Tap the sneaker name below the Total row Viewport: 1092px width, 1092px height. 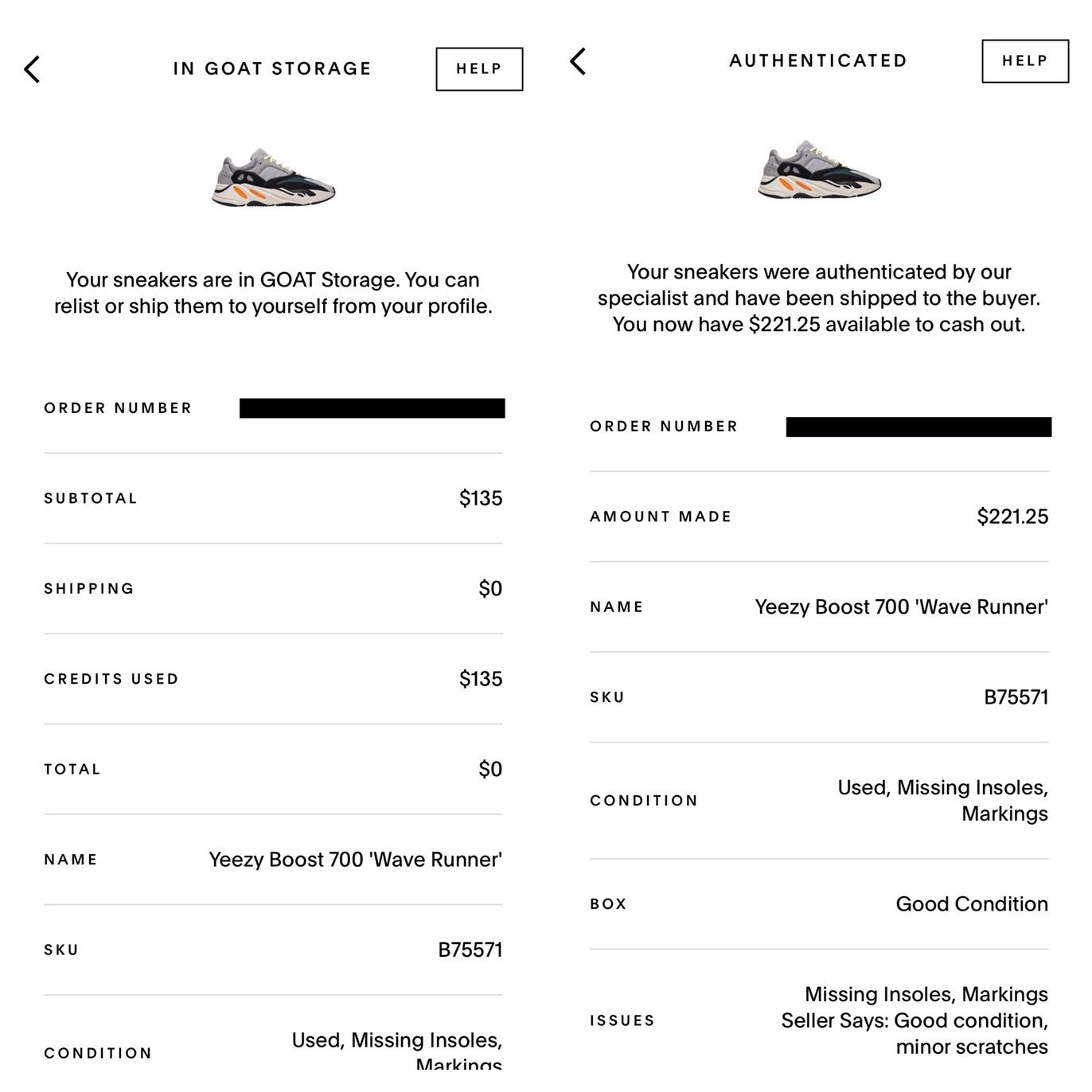coord(355,860)
